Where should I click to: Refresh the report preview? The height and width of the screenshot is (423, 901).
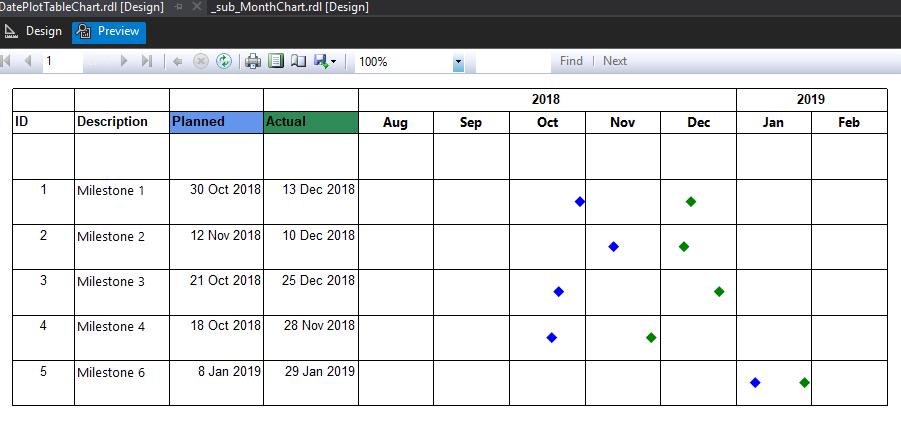coord(224,61)
